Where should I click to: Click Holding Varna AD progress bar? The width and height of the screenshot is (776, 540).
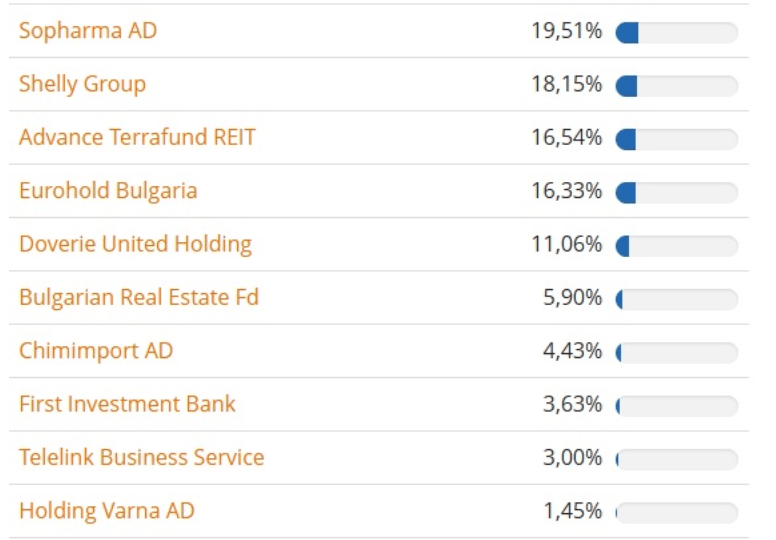coord(677,512)
